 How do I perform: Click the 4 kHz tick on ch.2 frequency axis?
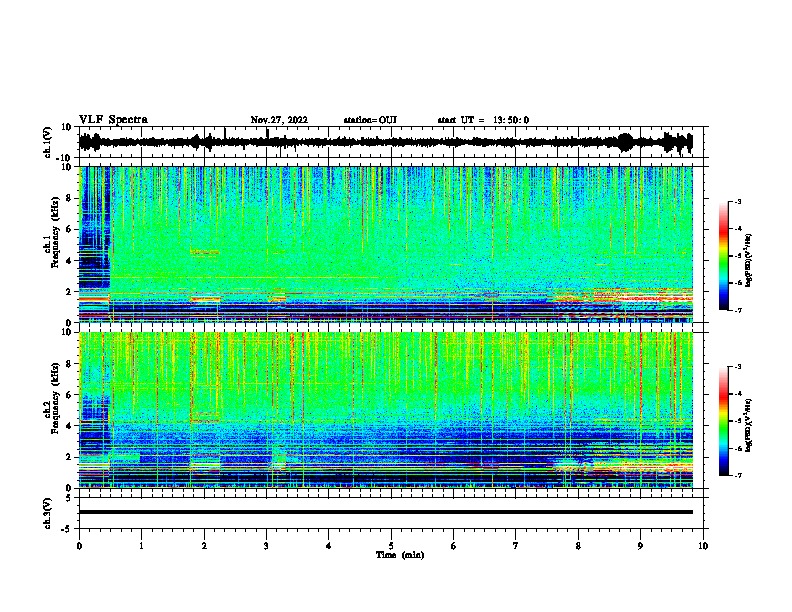pos(69,426)
